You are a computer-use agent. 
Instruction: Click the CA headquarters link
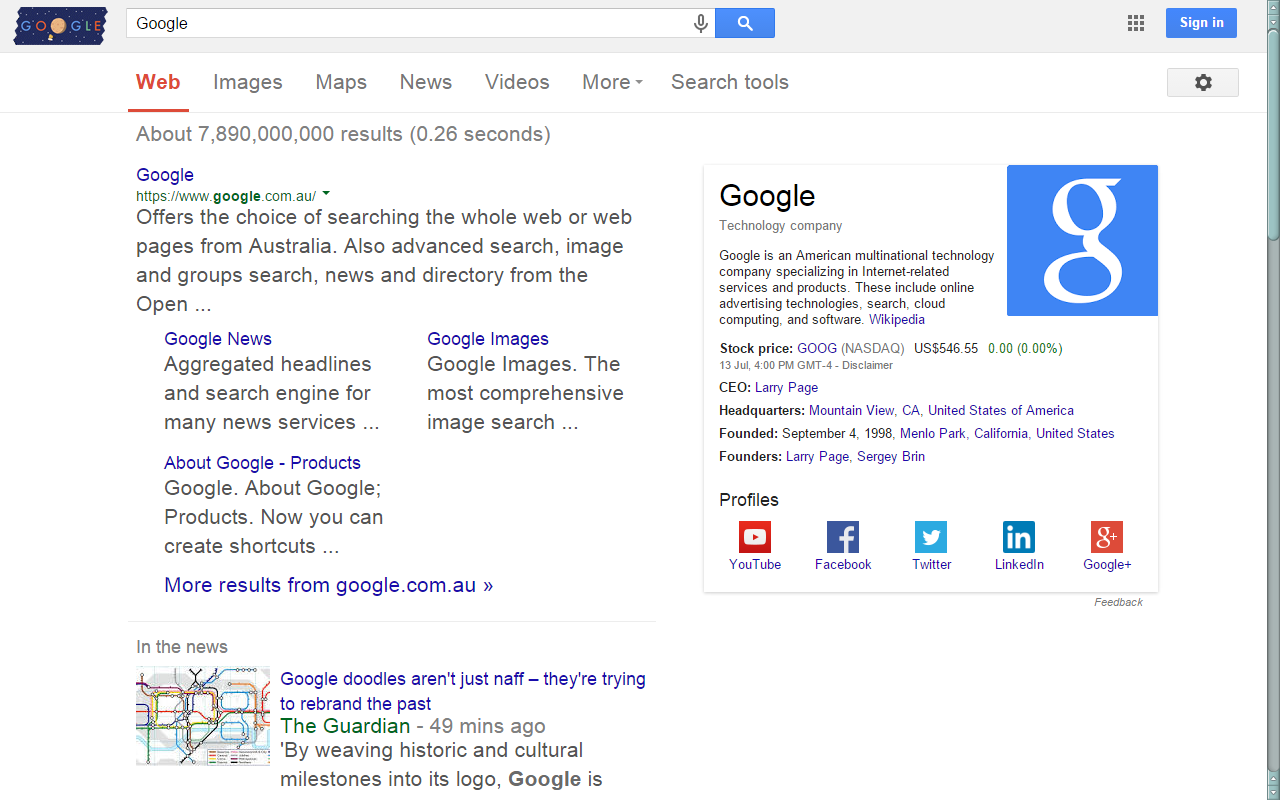(x=911, y=410)
